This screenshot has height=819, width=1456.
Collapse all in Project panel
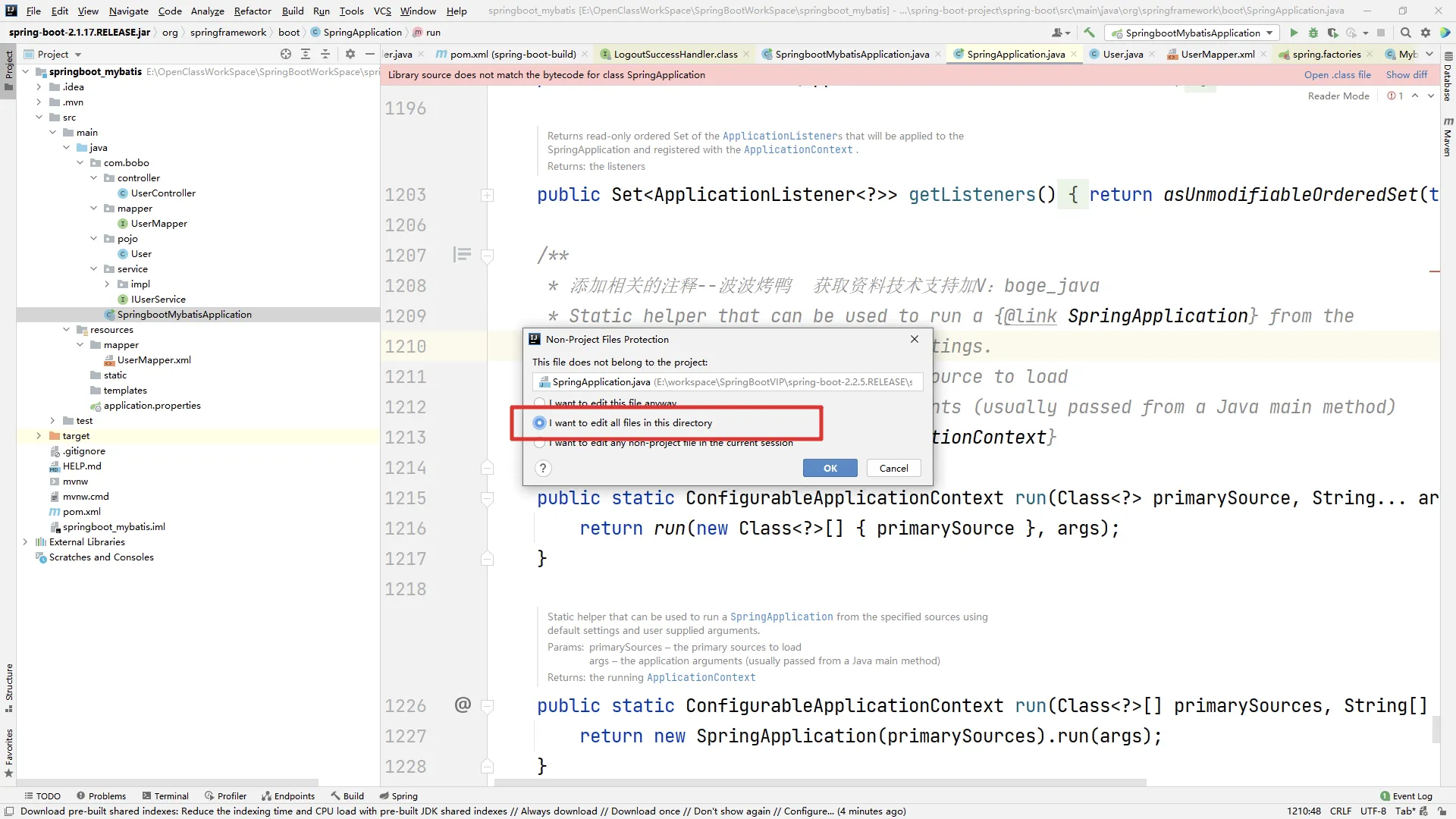325,54
